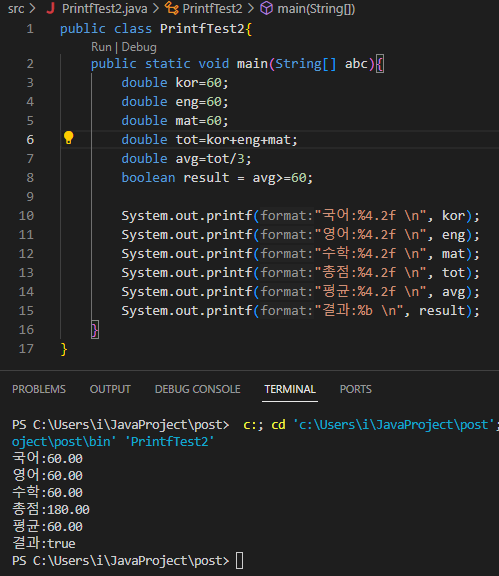
Task: Expand the PrintfTest2.java breadcrumb item
Action: pyautogui.click(x=104, y=8)
